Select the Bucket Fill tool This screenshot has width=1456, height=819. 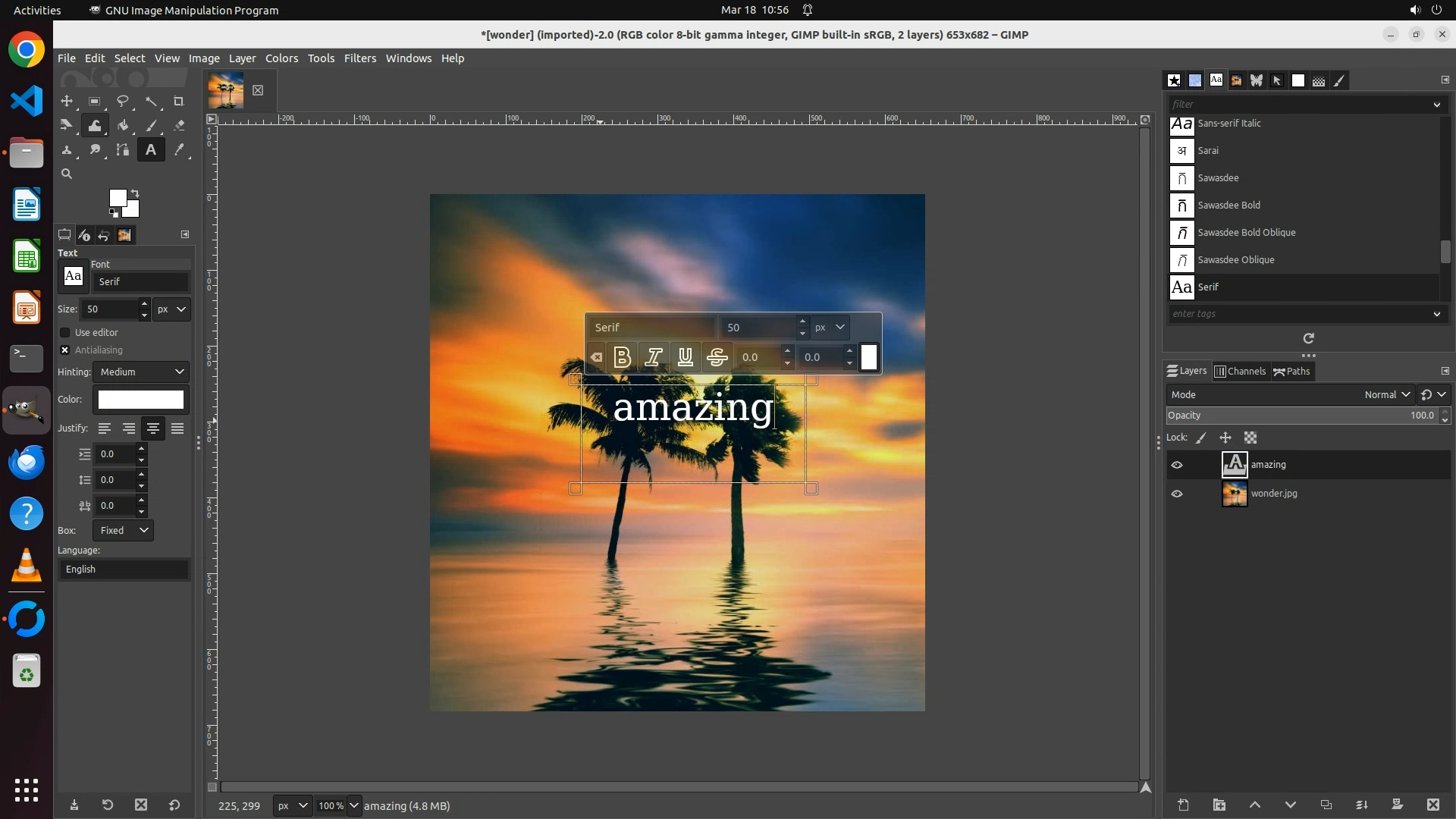(x=123, y=126)
